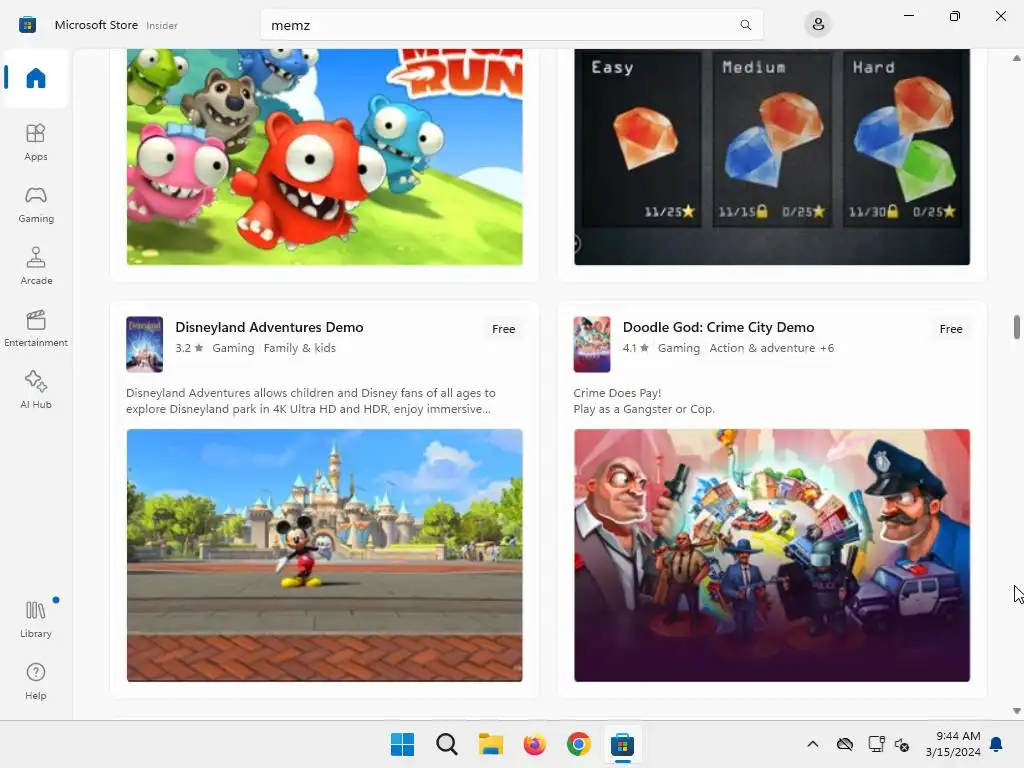Screen dimensions: 1024x768
Task: Open the Doodle God gangster and cop artwork
Action: click(772, 555)
